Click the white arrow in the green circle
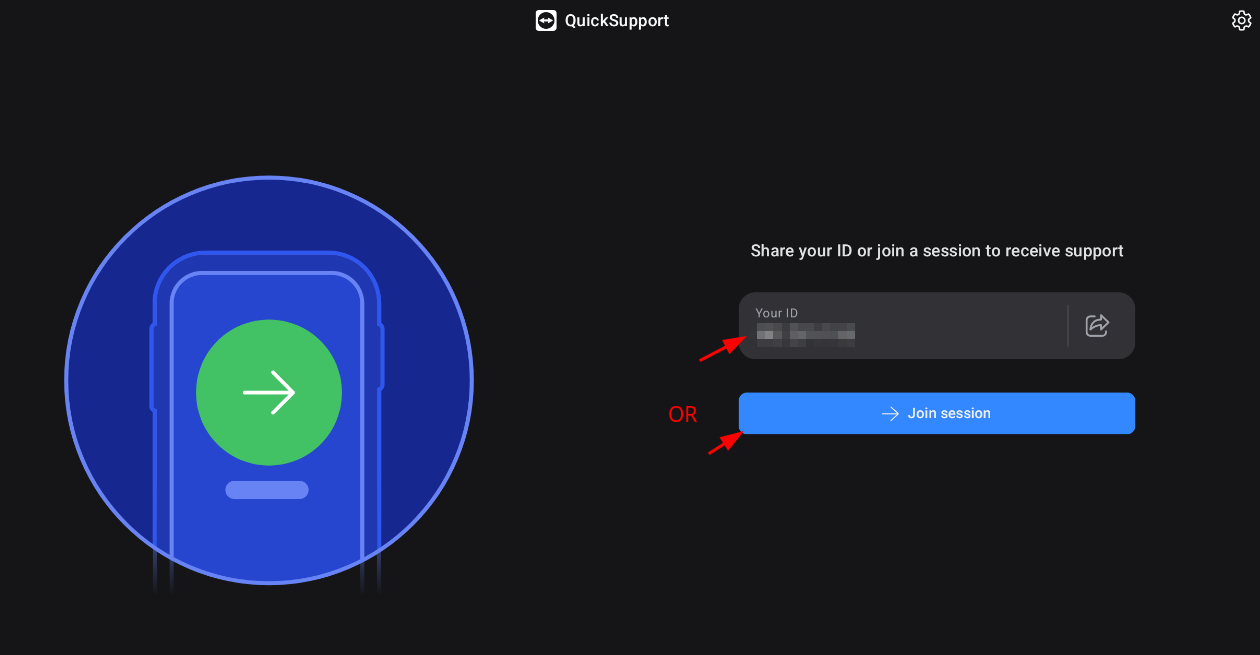1260x655 pixels. coord(269,393)
